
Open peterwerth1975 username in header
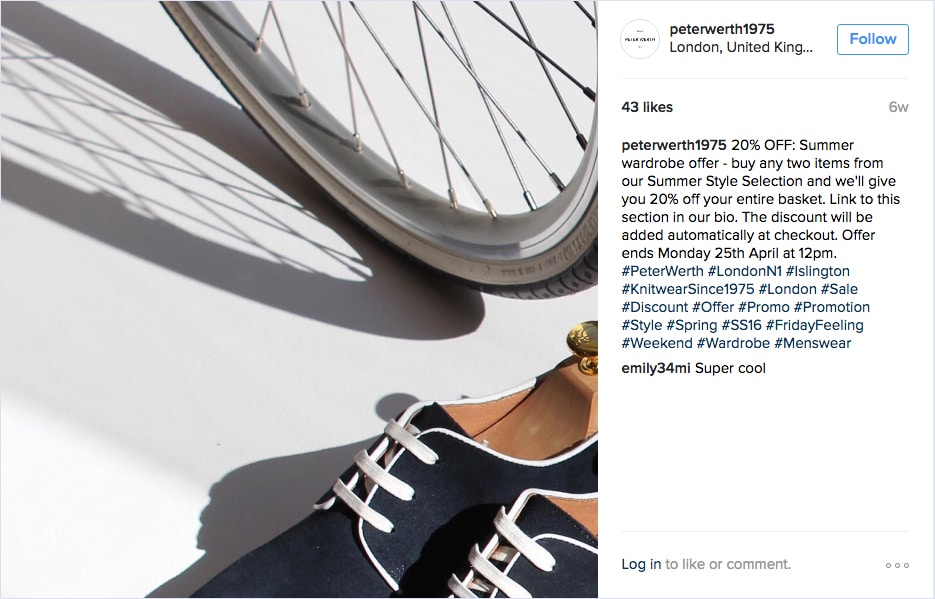tap(722, 29)
